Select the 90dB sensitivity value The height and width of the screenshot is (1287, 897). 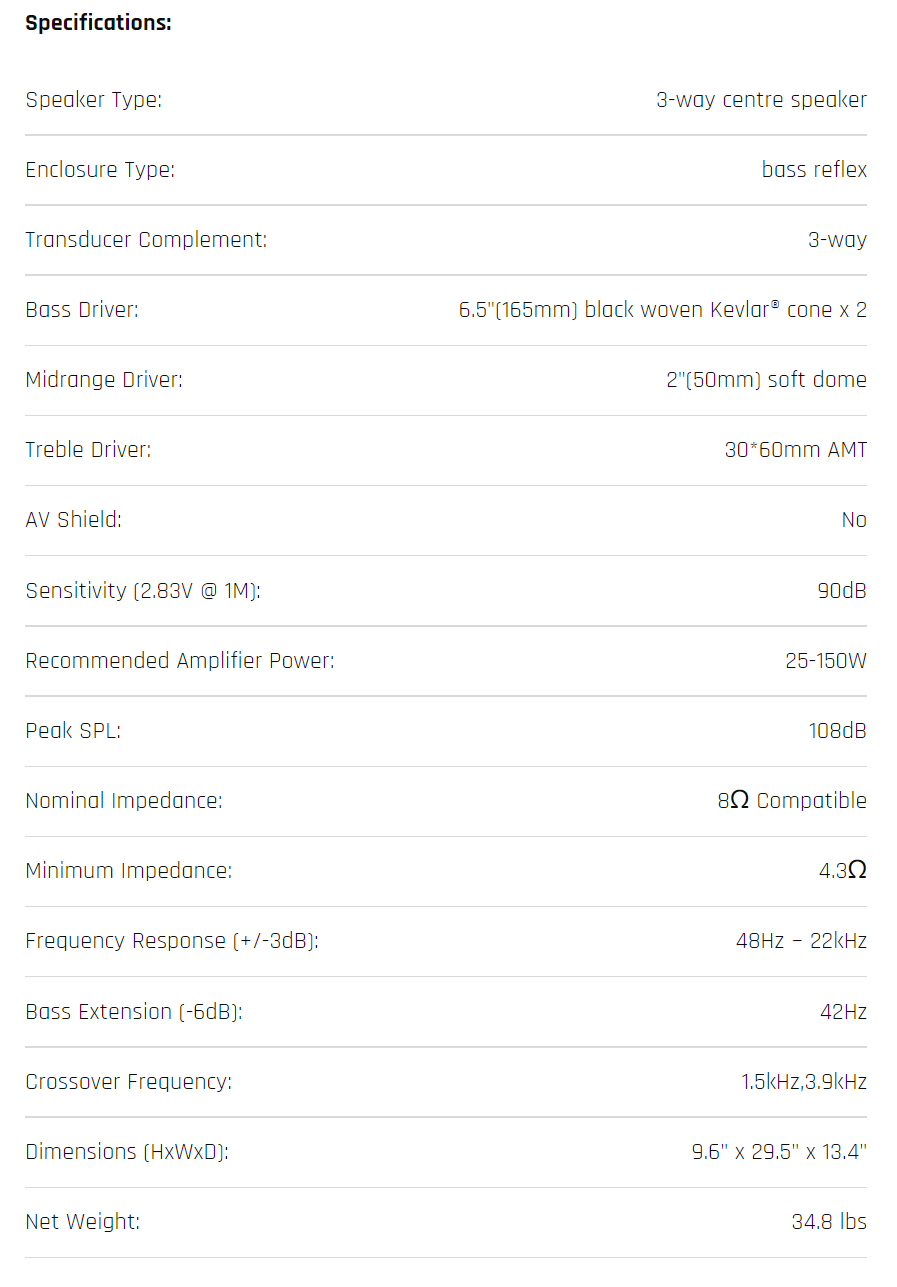[x=841, y=591]
